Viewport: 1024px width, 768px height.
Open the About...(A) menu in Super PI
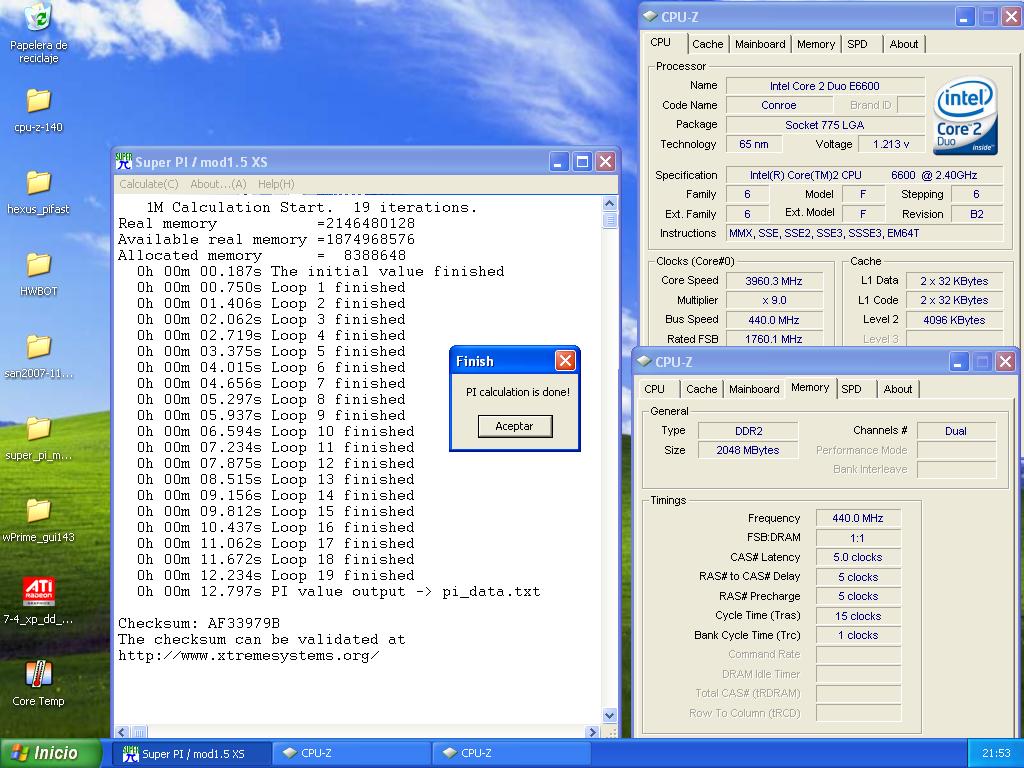coord(218,184)
